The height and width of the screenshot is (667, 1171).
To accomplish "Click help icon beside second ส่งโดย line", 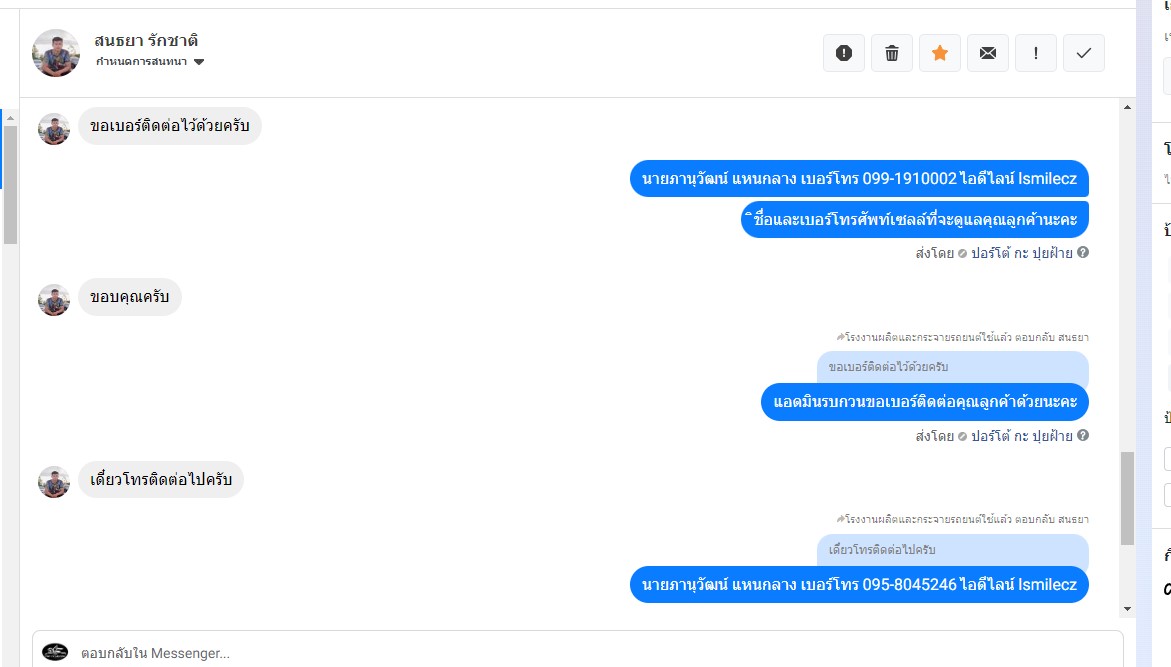I will point(1083,435).
